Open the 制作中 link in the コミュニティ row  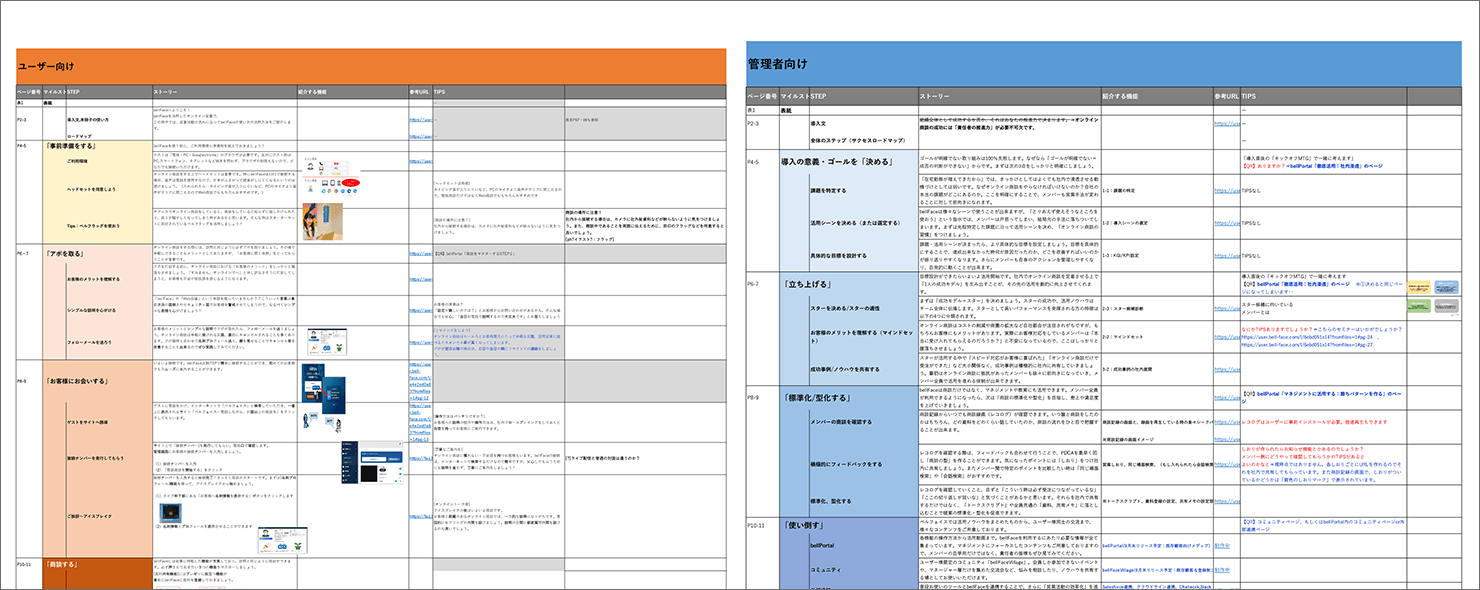[1222, 571]
